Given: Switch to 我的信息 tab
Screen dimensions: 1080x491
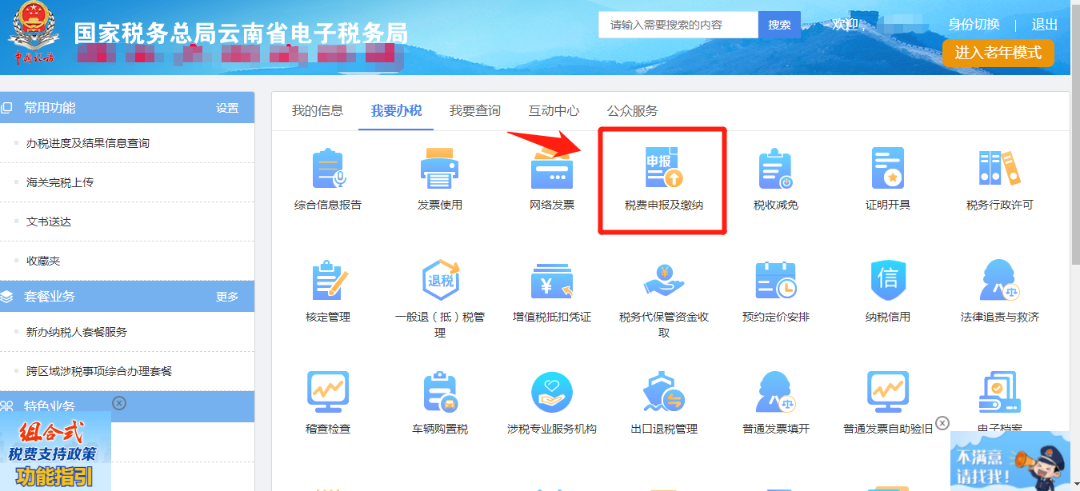Looking at the screenshot, I should point(317,111).
